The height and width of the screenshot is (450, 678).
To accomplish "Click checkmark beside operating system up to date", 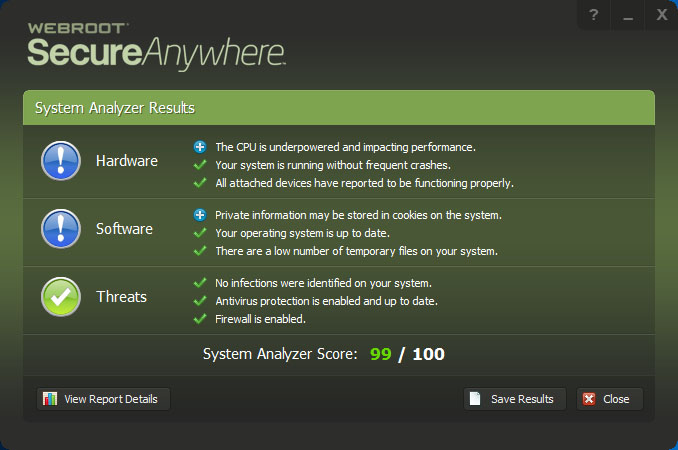I will (x=200, y=233).
